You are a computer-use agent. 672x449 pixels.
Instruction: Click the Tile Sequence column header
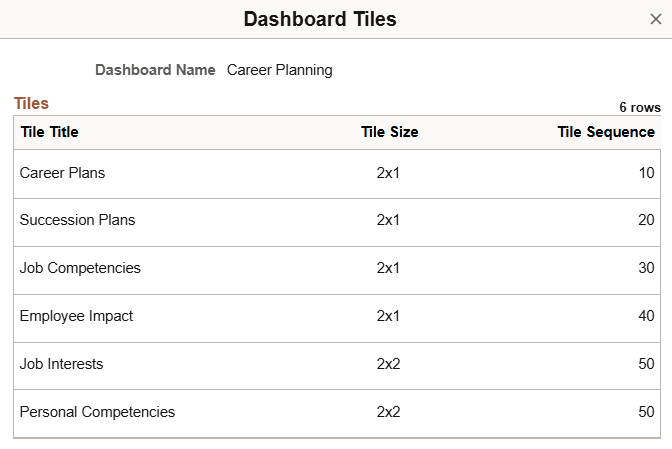click(x=606, y=132)
